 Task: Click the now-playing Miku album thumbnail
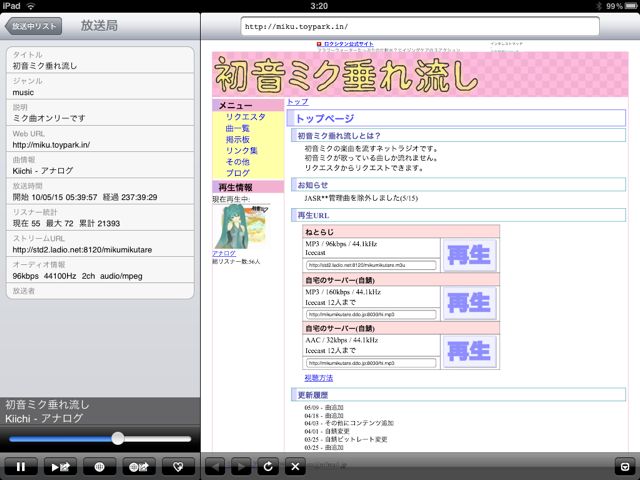[x=241, y=227]
